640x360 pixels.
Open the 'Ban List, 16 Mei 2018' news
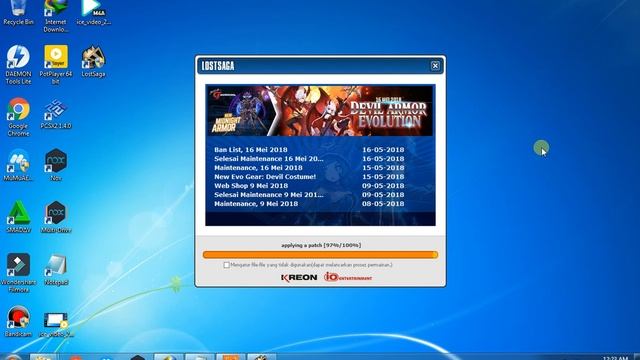251,150
